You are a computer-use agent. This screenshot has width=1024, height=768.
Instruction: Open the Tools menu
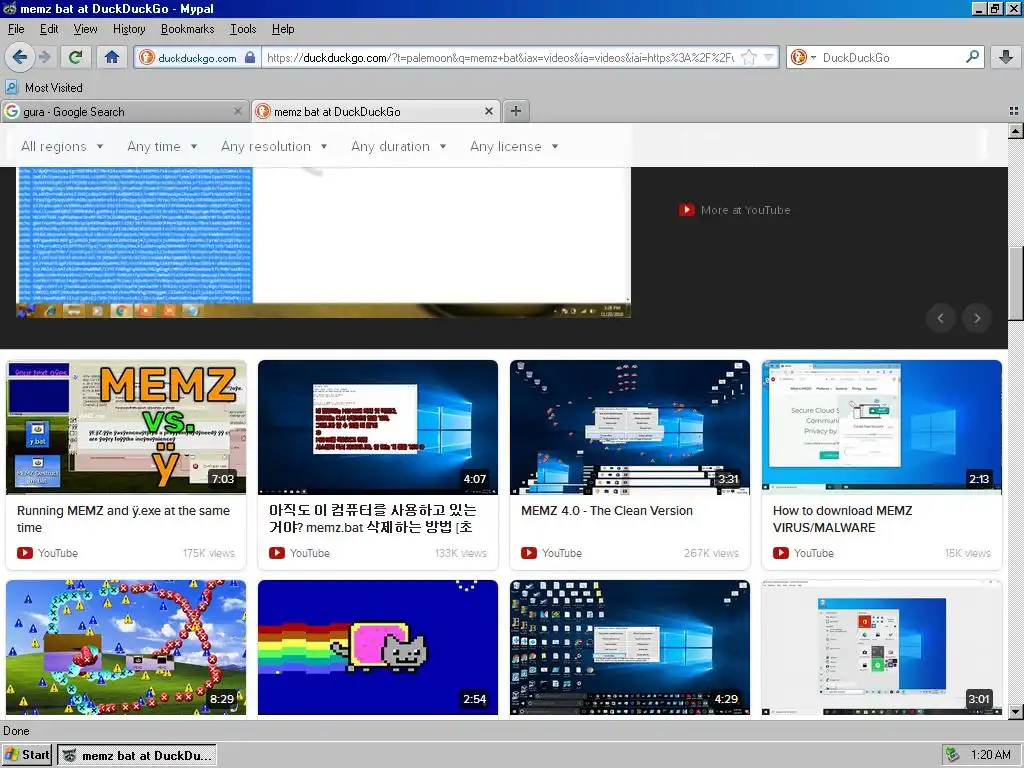[x=243, y=29]
